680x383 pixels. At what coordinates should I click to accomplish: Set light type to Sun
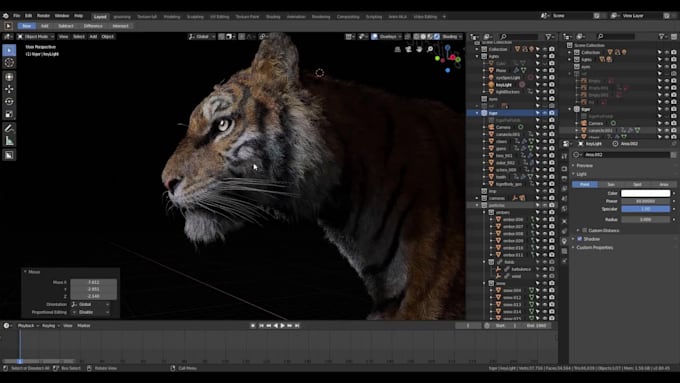[611, 185]
